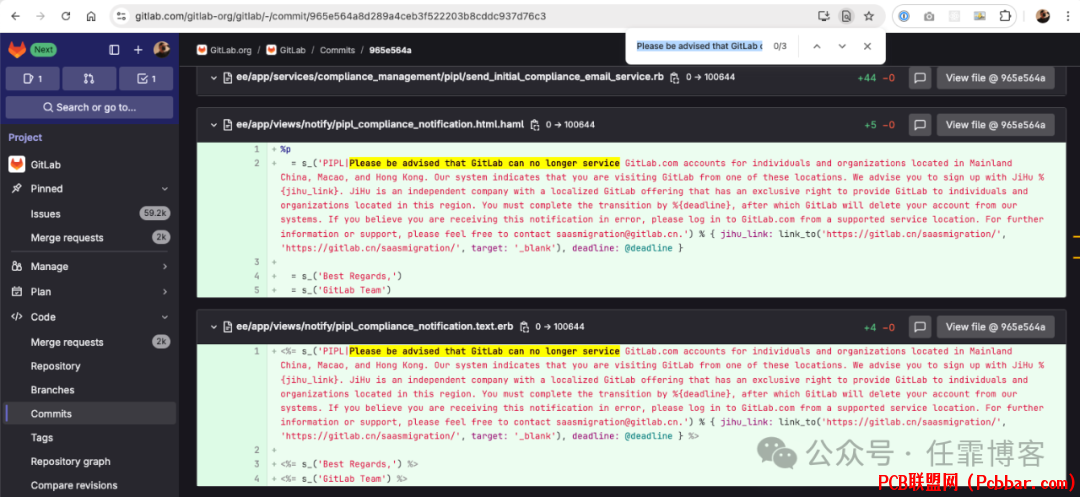The width and height of the screenshot is (1080, 497).
Task: Collapse pipl_compliance_notification.html.haml diff
Action: point(214,125)
